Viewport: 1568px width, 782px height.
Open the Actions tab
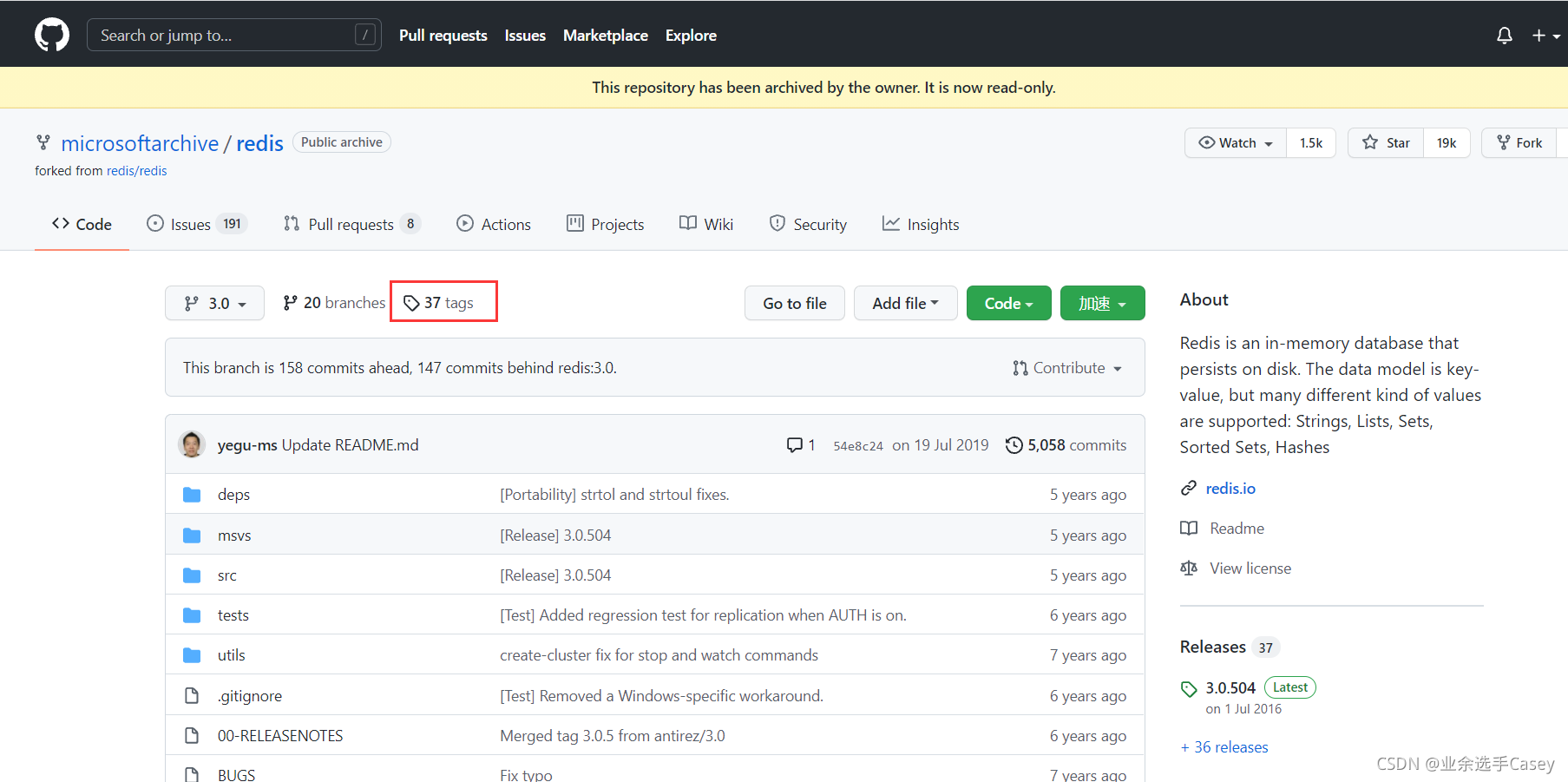494,224
